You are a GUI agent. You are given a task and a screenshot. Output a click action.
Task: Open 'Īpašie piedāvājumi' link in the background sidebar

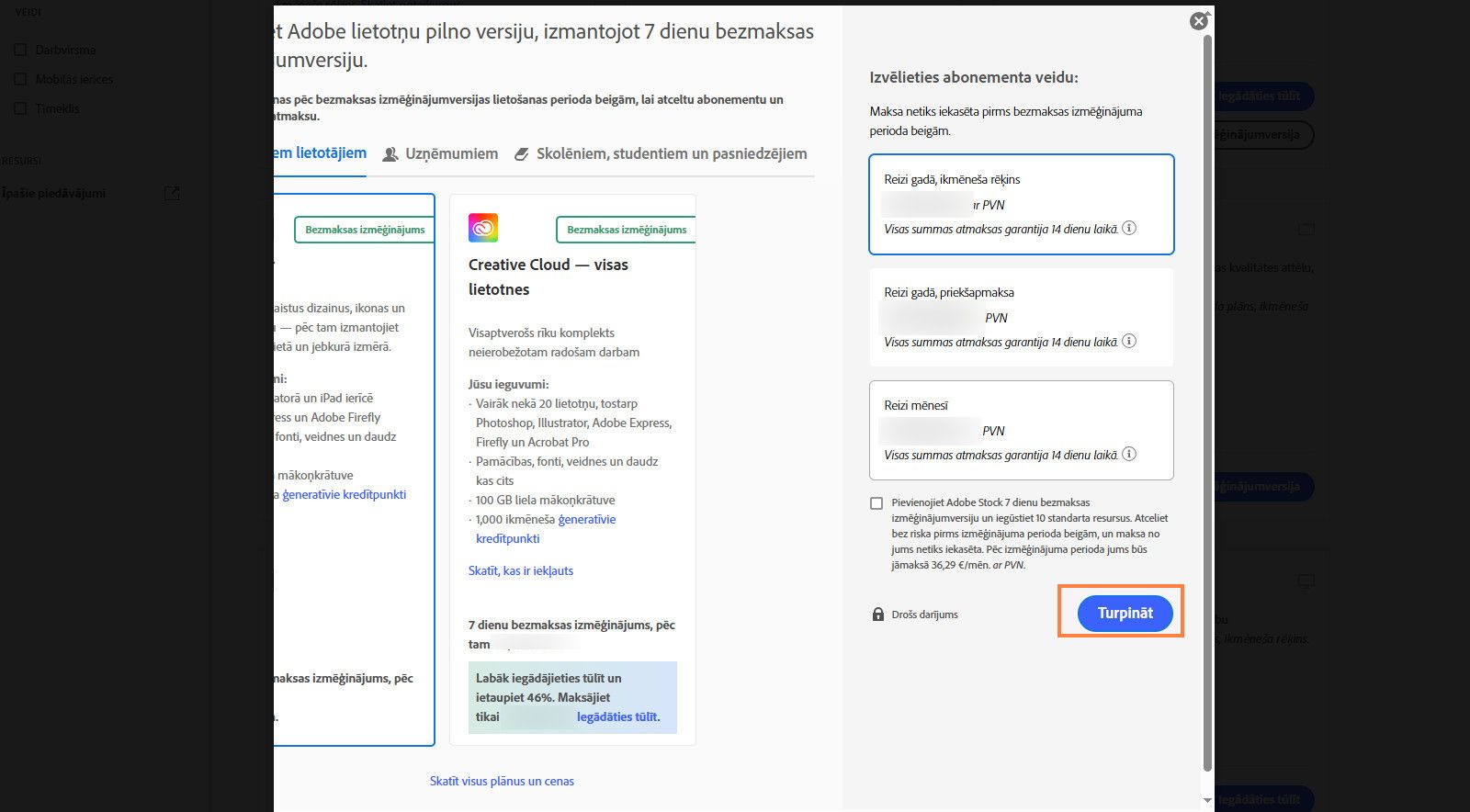tap(54, 193)
